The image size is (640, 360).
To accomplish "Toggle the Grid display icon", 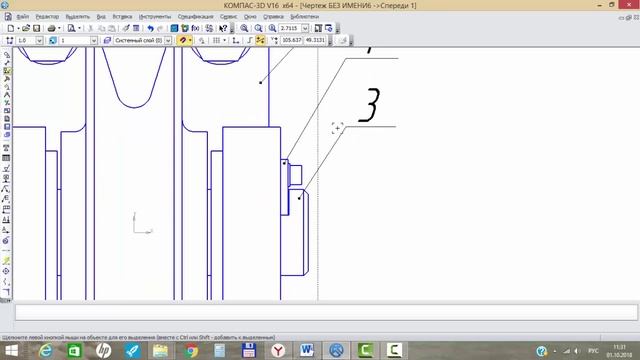I will [x=217, y=40].
